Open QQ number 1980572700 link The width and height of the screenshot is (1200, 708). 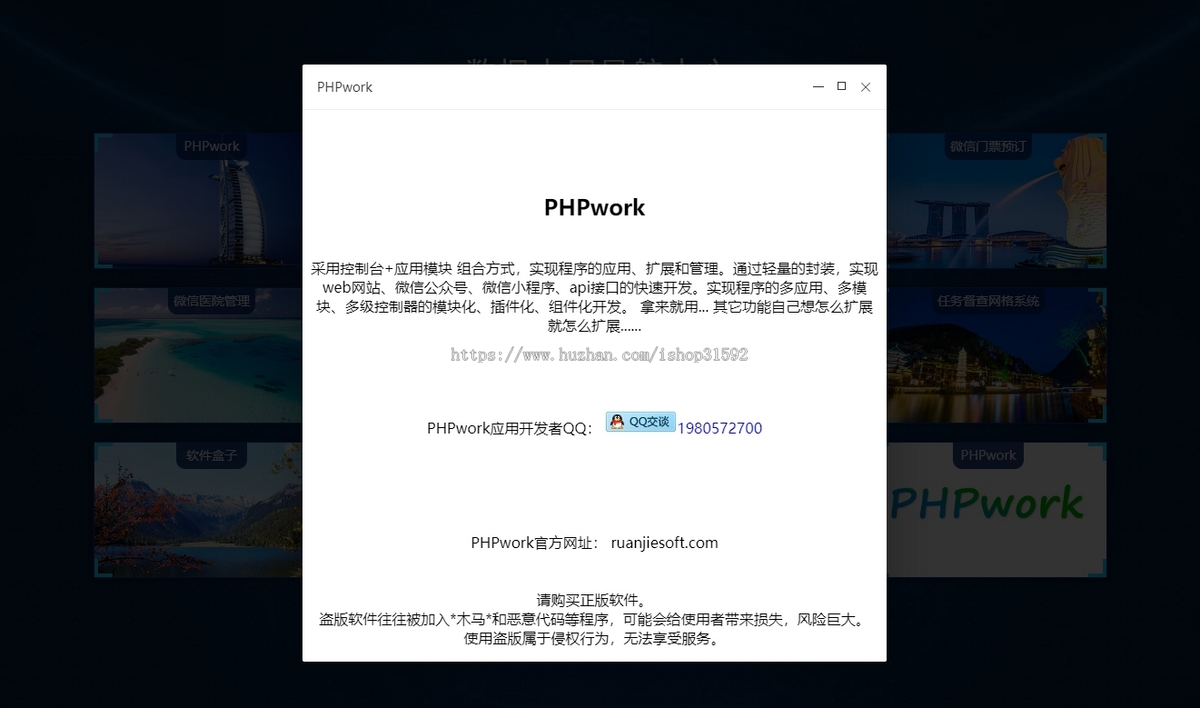pos(720,428)
